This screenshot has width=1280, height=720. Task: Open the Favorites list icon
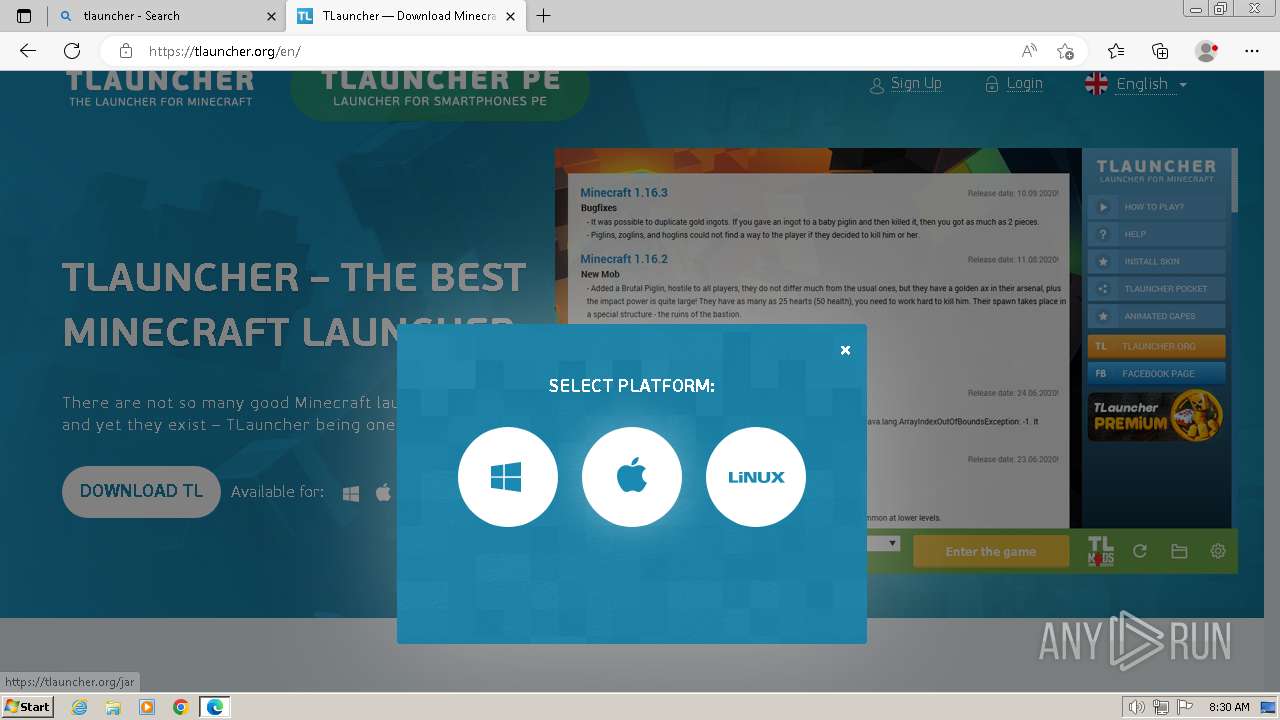(x=1116, y=51)
